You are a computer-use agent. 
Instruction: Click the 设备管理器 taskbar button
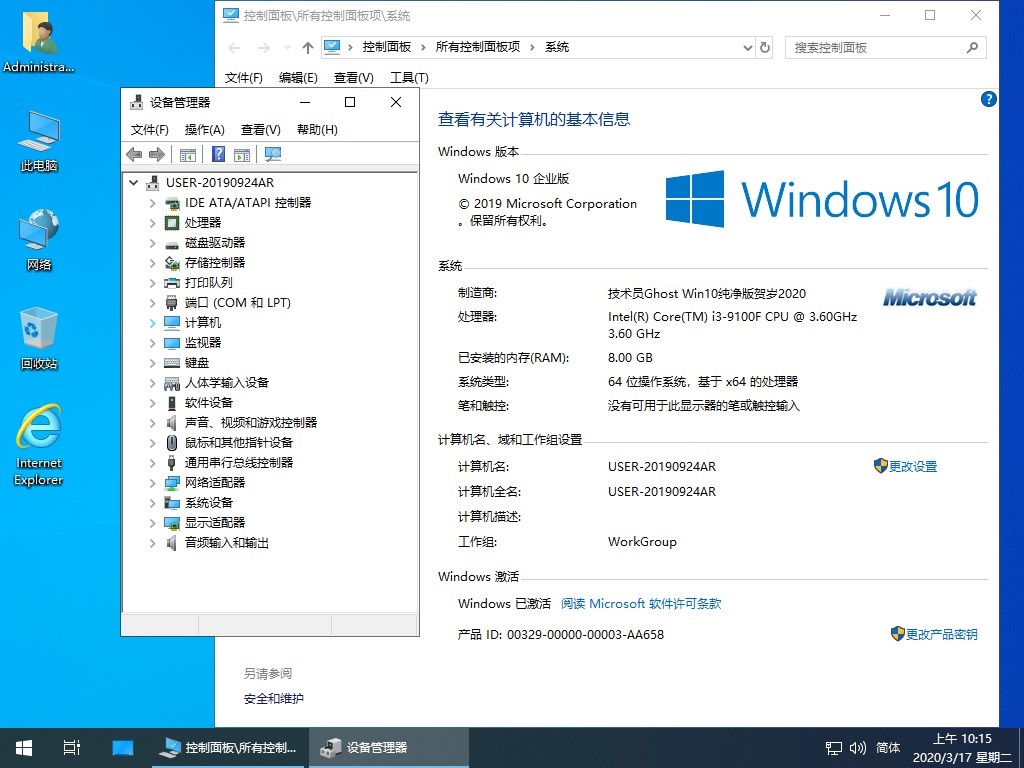point(389,748)
